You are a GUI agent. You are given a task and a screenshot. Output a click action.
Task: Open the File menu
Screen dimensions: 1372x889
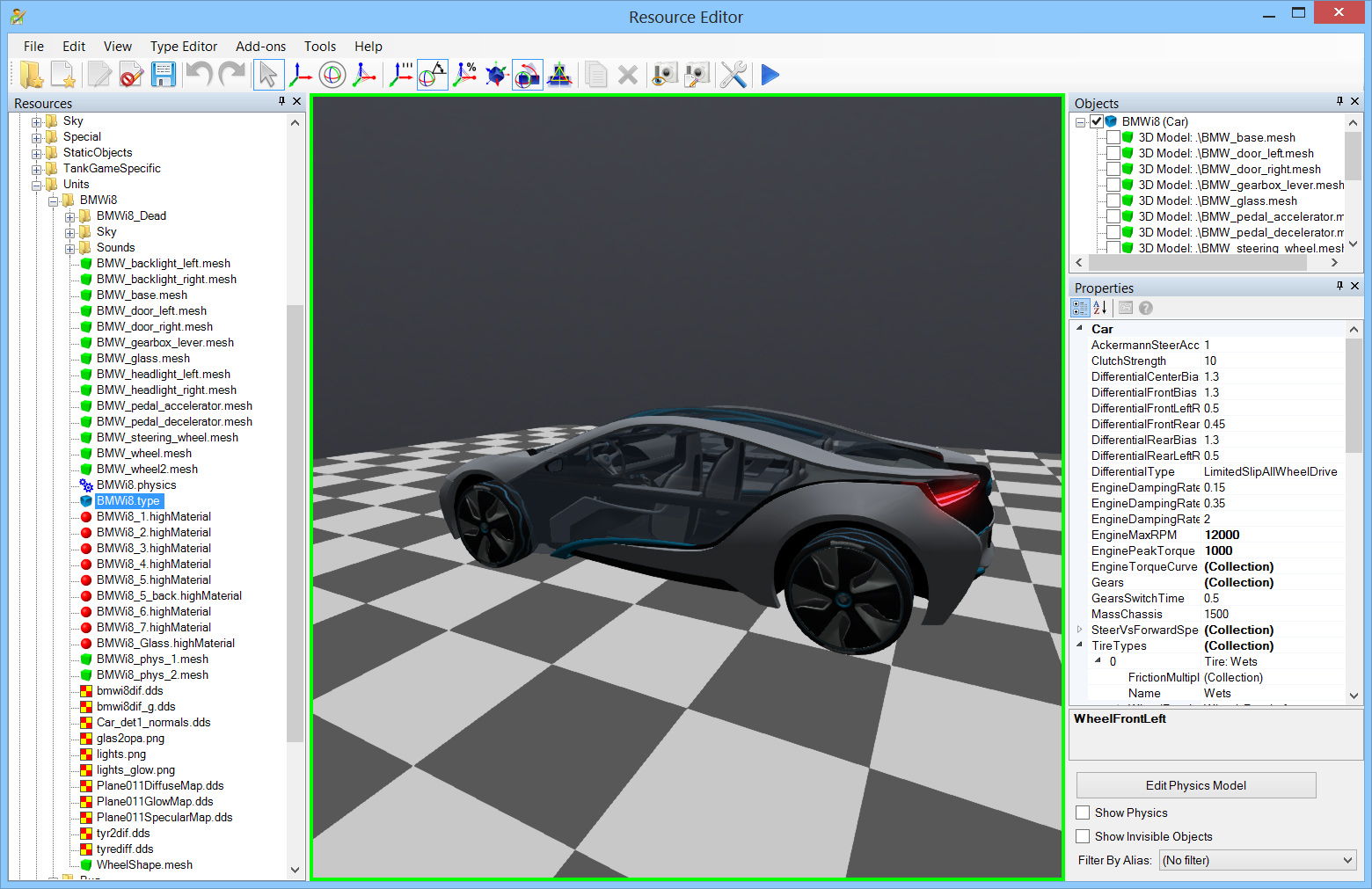point(33,47)
